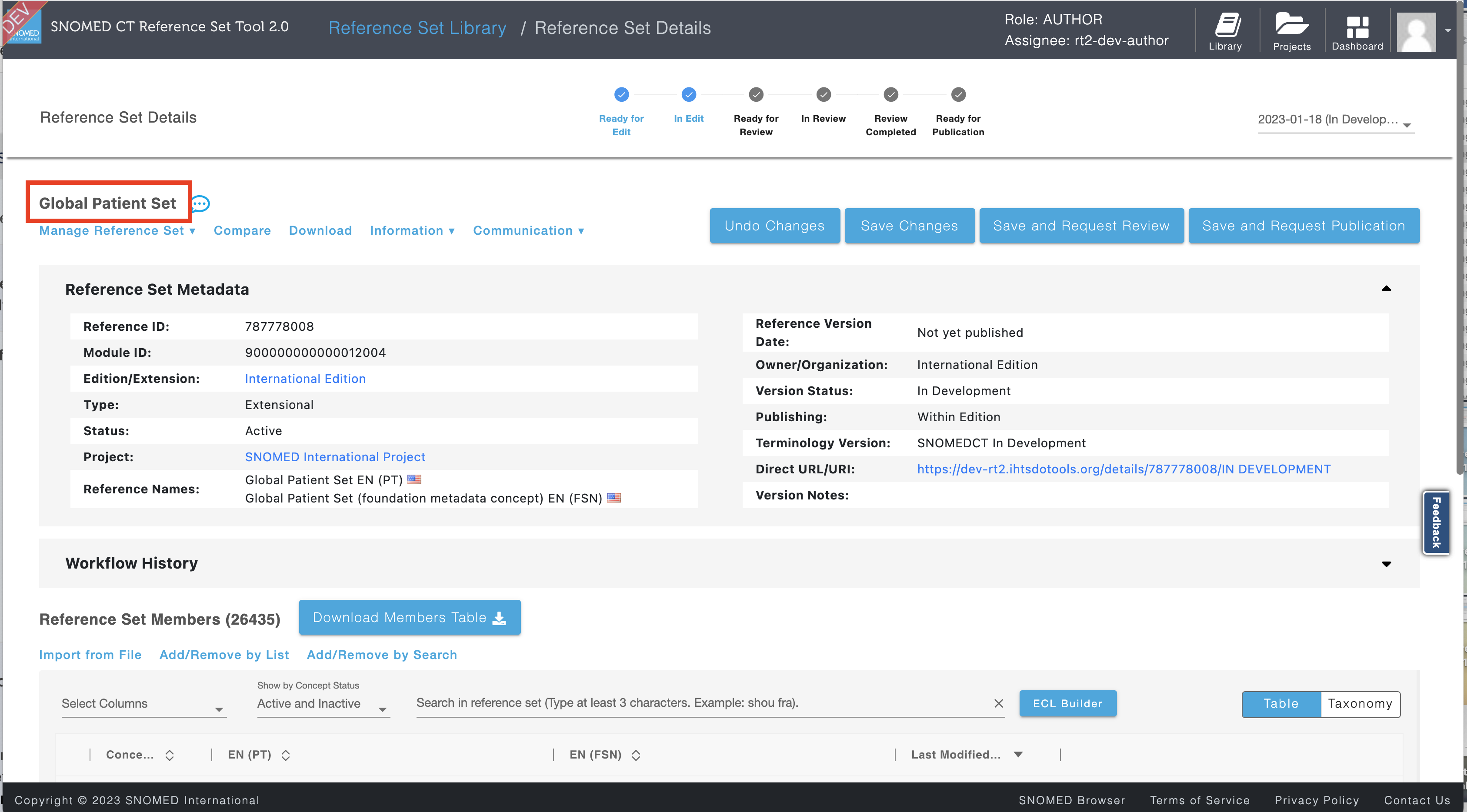Screen dimensions: 1467x812
Task: Open Contact Us footer link
Action: pyautogui.click(x=1417, y=800)
